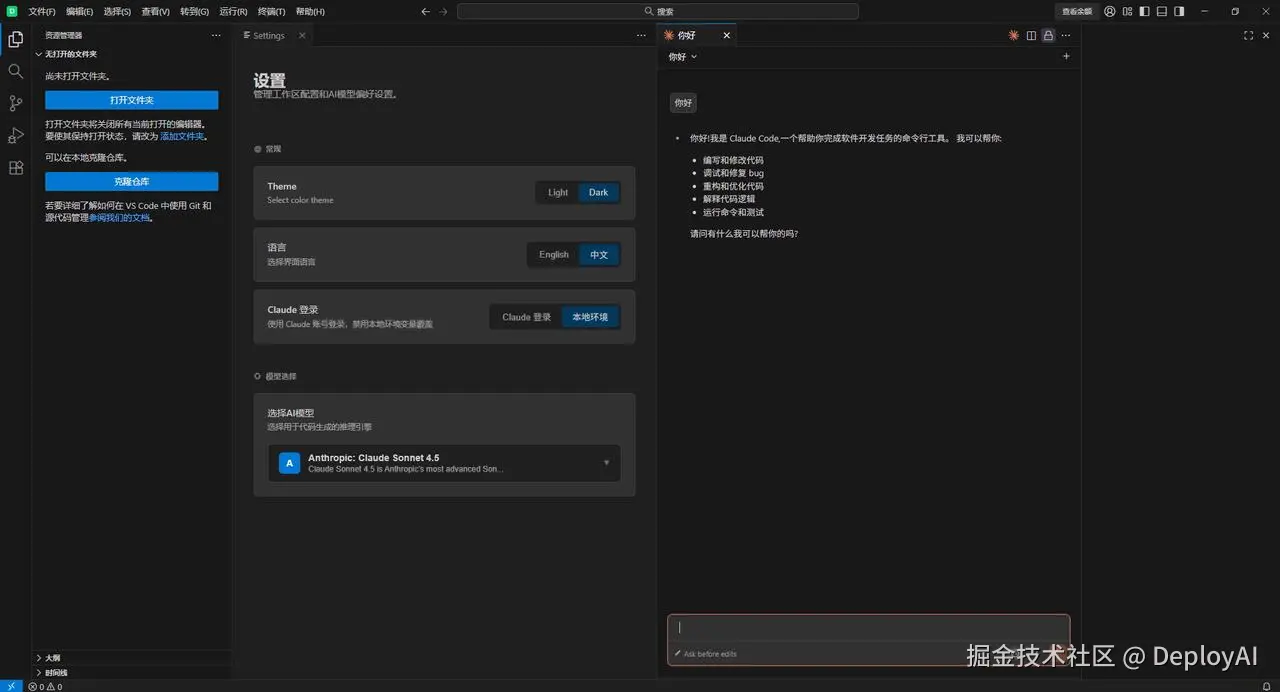Click the app logo in the title bar
Image resolution: width=1280 pixels, height=692 pixels.
(x=12, y=11)
